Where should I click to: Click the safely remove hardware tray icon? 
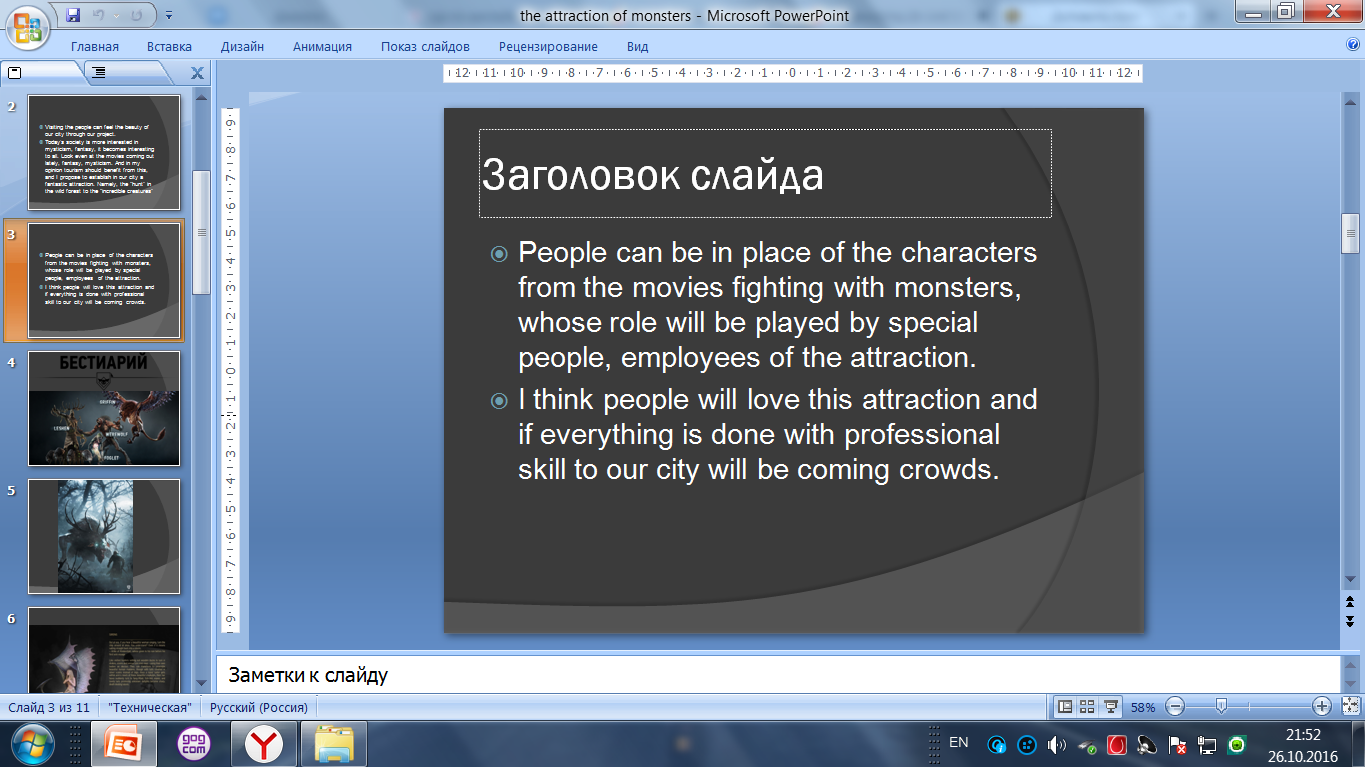pyautogui.click(x=1087, y=745)
